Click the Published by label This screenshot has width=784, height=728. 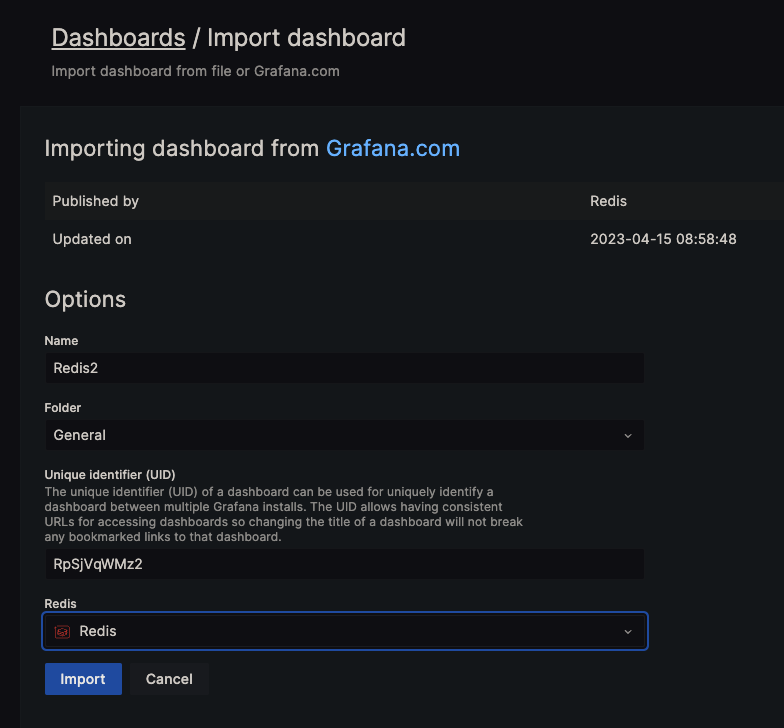pos(96,201)
